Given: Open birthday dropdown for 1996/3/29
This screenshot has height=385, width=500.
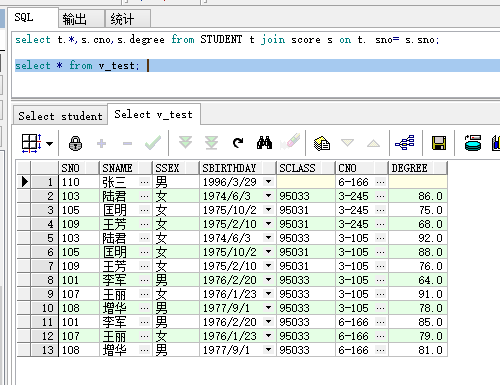Looking at the screenshot, I should click(268, 182).
